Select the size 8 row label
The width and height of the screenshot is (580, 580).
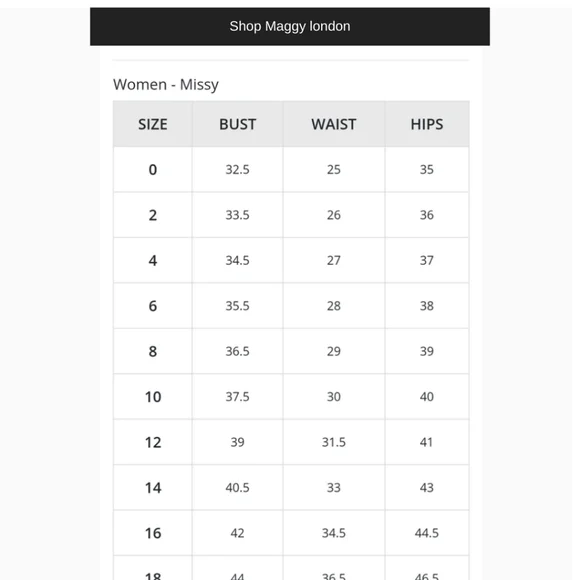[x=153, y=351]
